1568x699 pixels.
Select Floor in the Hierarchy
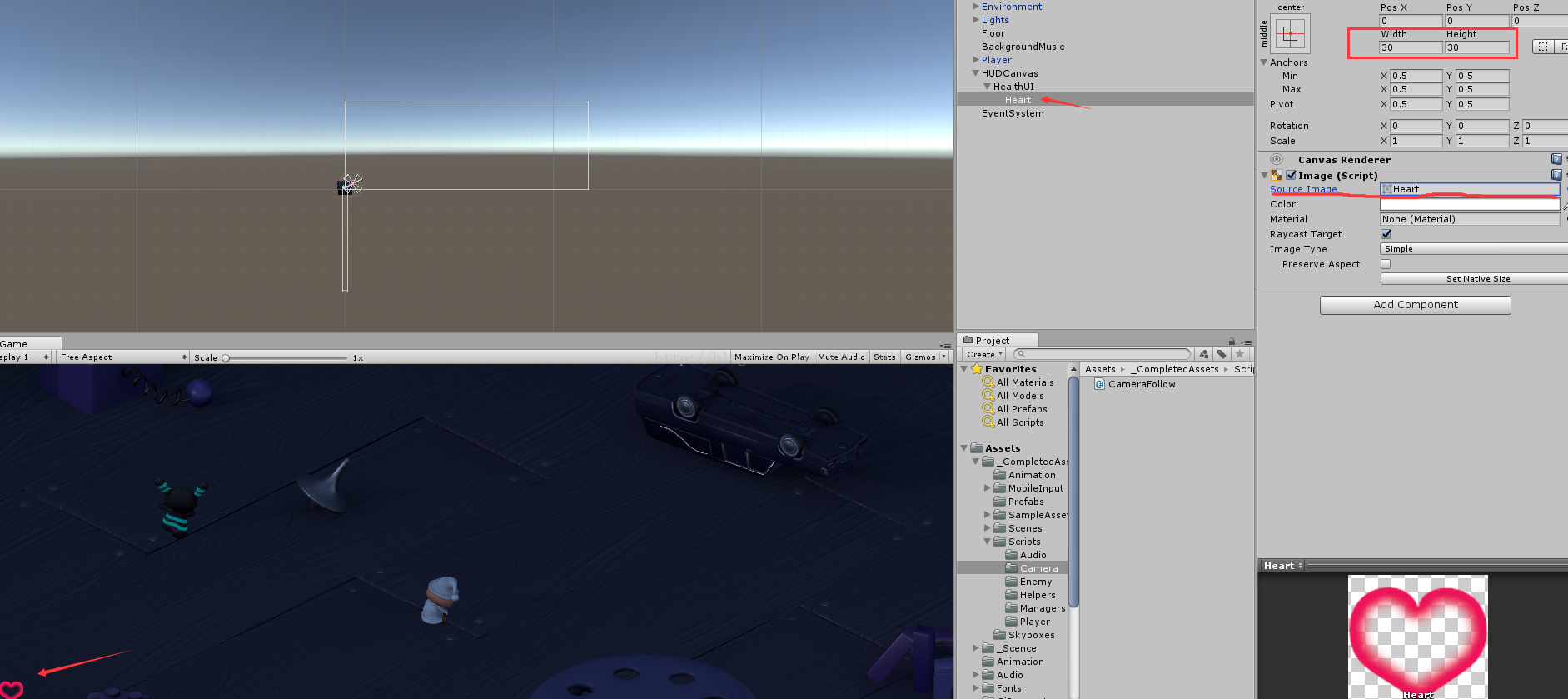point(993,33)
